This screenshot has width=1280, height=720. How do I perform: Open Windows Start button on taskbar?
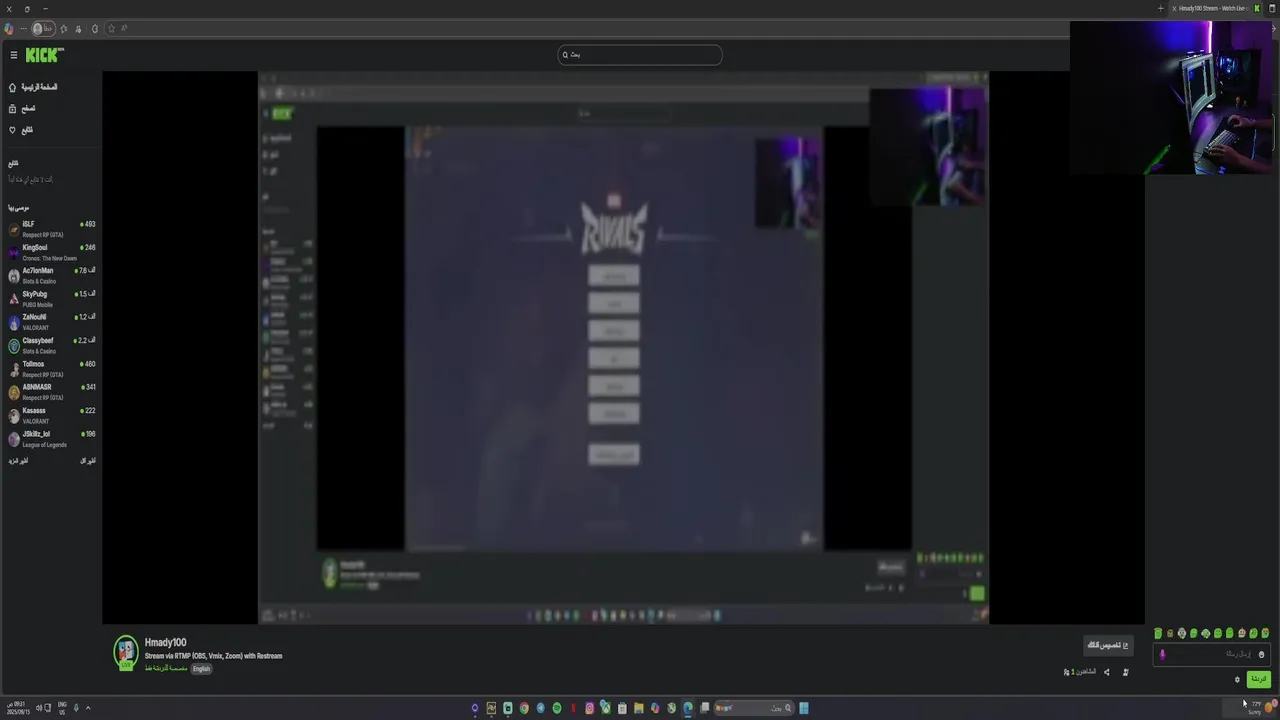(x=803, y=708)
